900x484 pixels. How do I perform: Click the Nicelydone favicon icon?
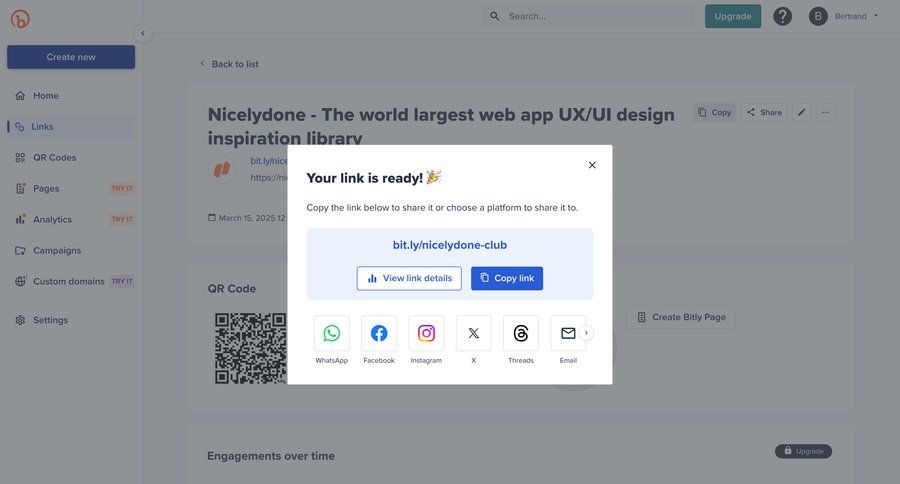click(x=222, y=169)
